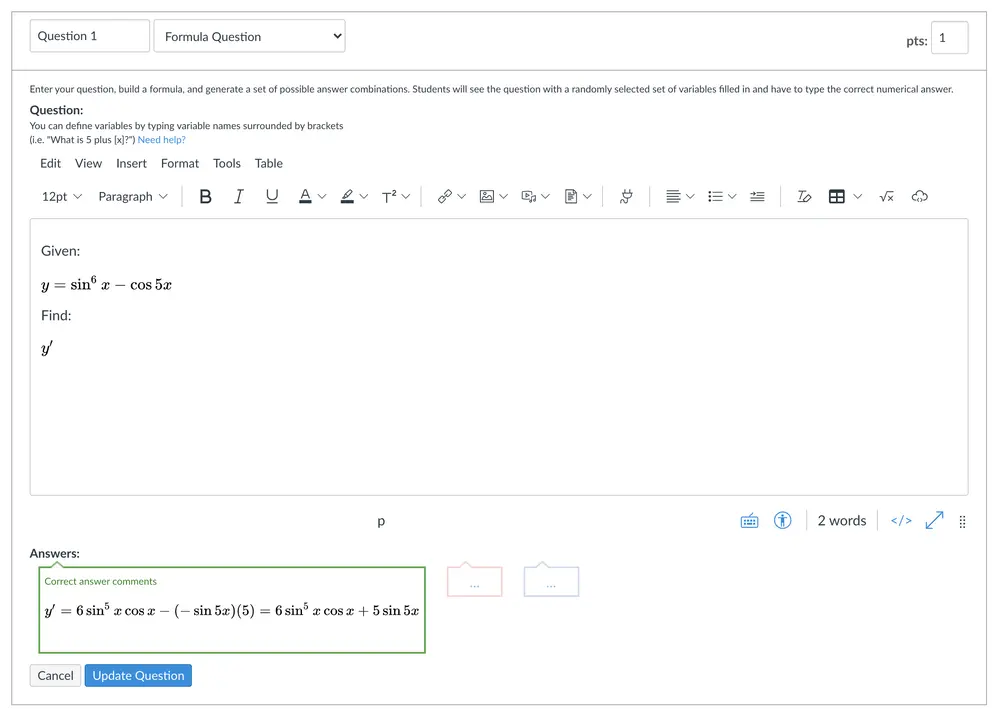
Task: Expand the document options chevron
Action: click(x=587, y=196)
